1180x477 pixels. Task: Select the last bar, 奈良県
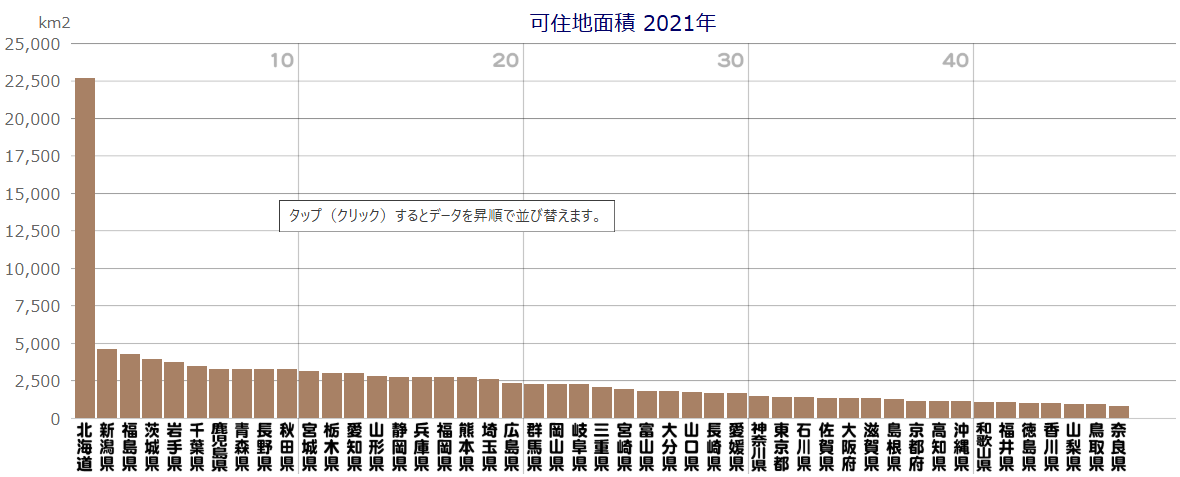click(1119, 412)
